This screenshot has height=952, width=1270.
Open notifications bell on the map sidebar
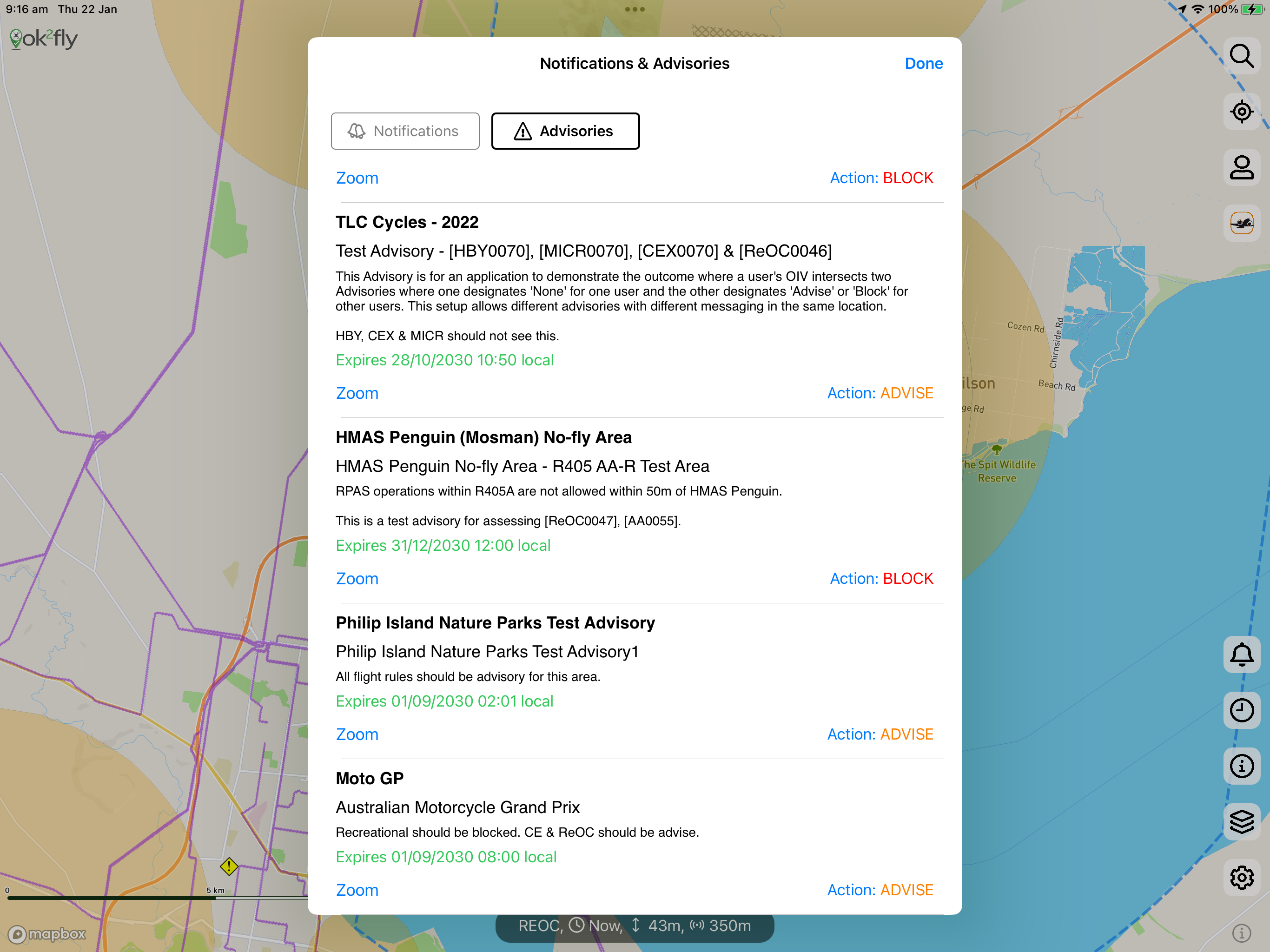click(1241, 654)
